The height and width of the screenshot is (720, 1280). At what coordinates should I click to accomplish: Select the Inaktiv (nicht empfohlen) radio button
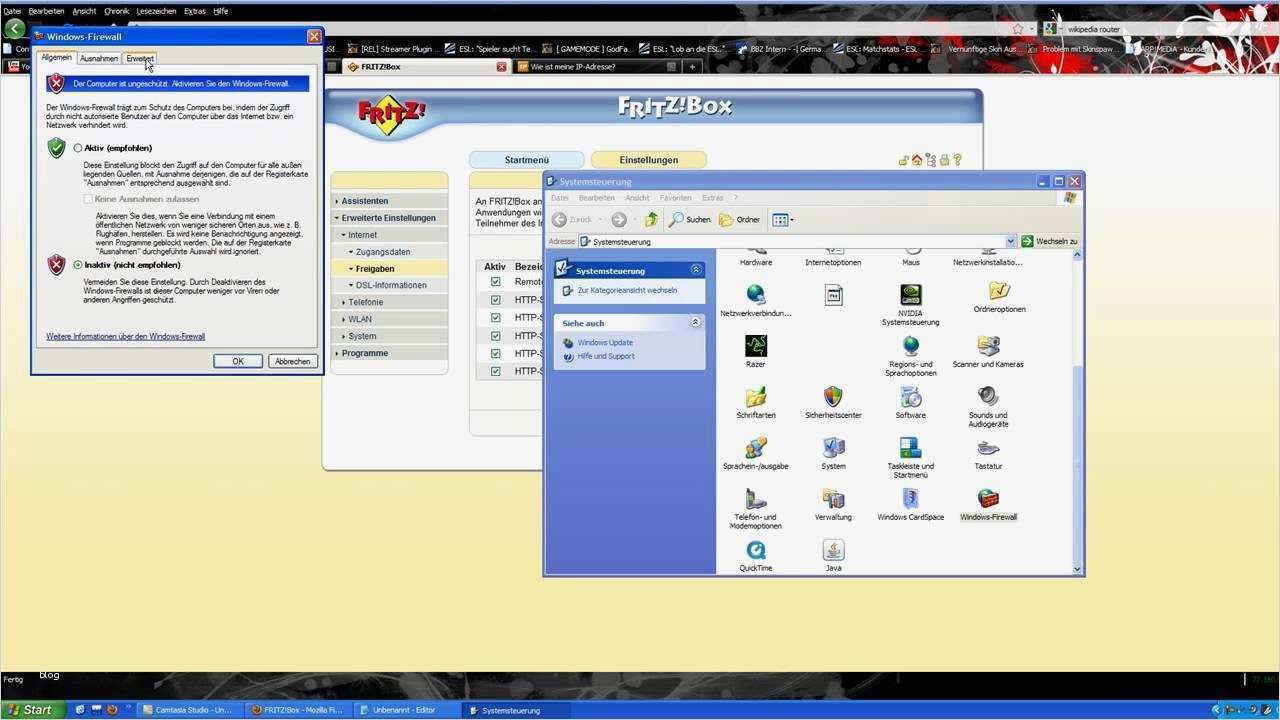pyautogui.click(x=78, y=265)
